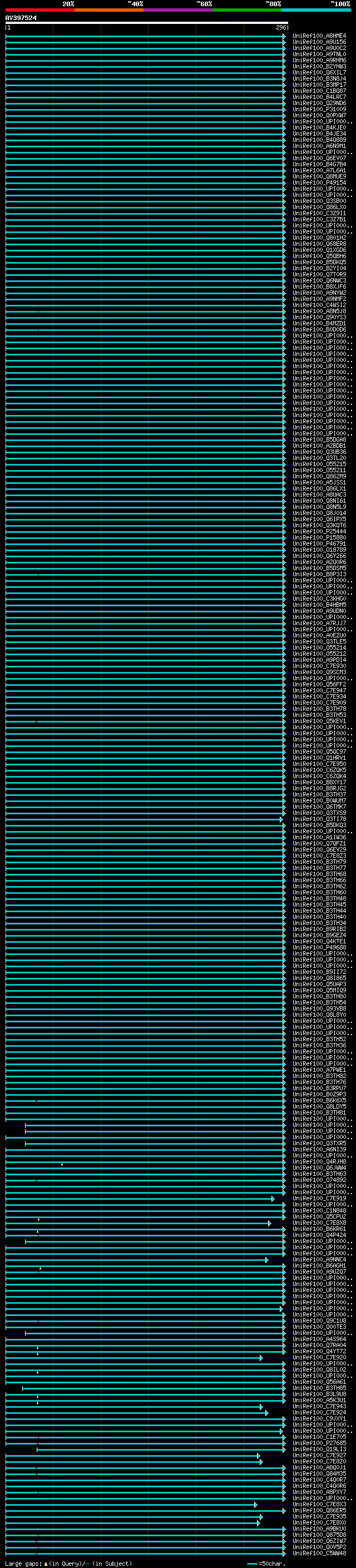Viewport: 356px width, 1568px height.
Task: Select hit label UniRef100_P49154
Action: (x=319, y=182)
